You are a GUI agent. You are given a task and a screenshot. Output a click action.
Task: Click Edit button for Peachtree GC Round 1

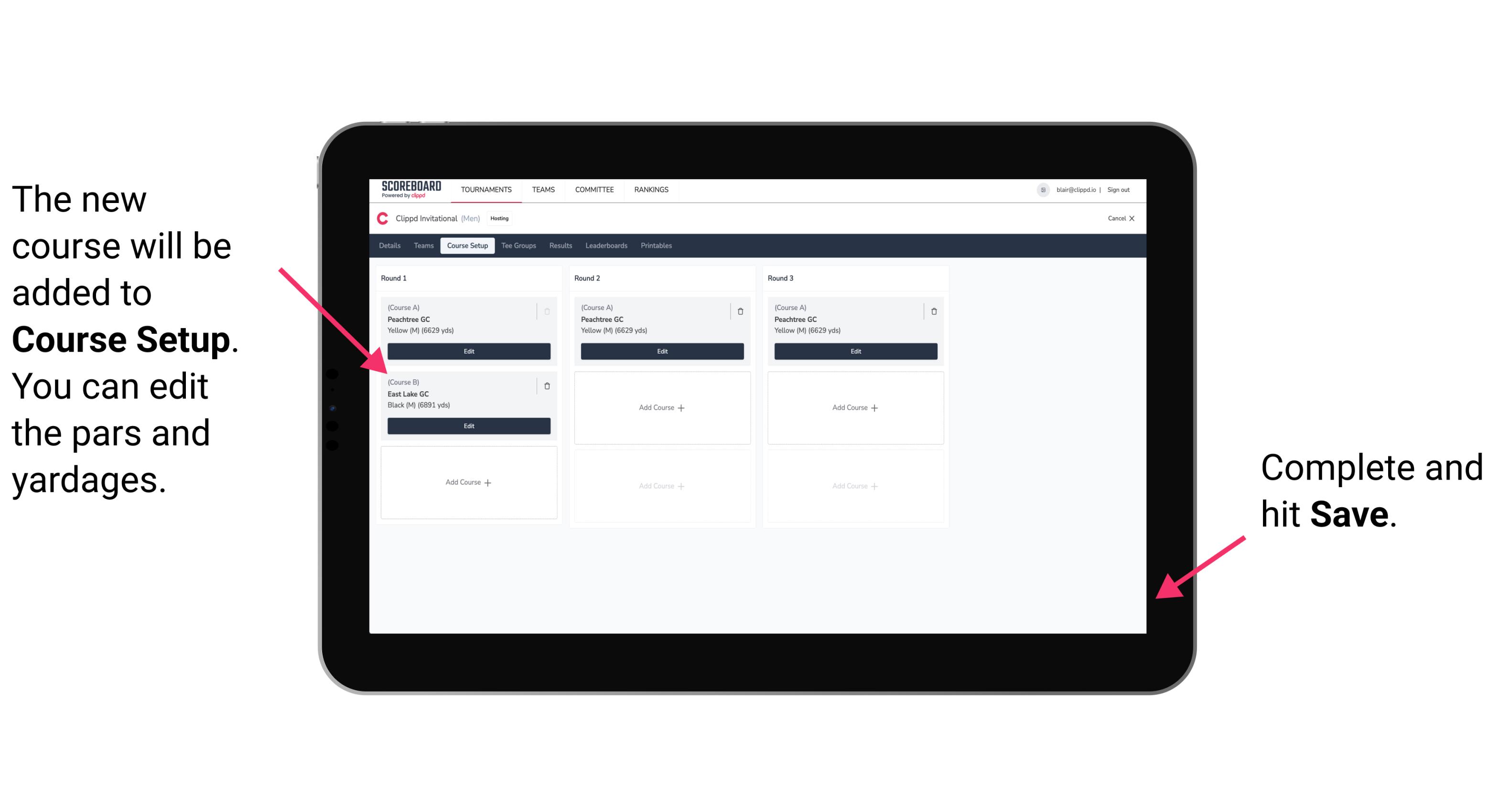point(469,351)
